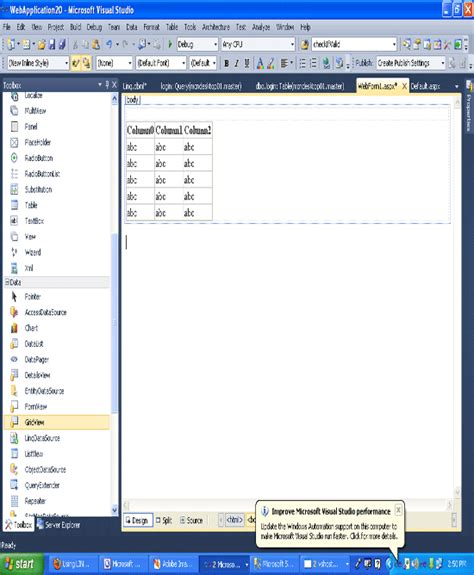This screenshot has width=474, height=575.
Task: Toggle Bold formatting
Action: coord(226,63)
